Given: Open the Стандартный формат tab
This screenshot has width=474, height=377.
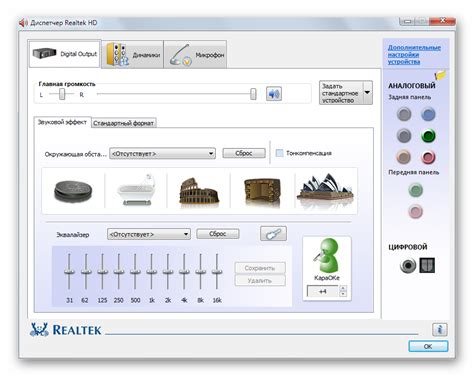Looking at the screenshot, I should pyautogui.click(x=123, y=123).
